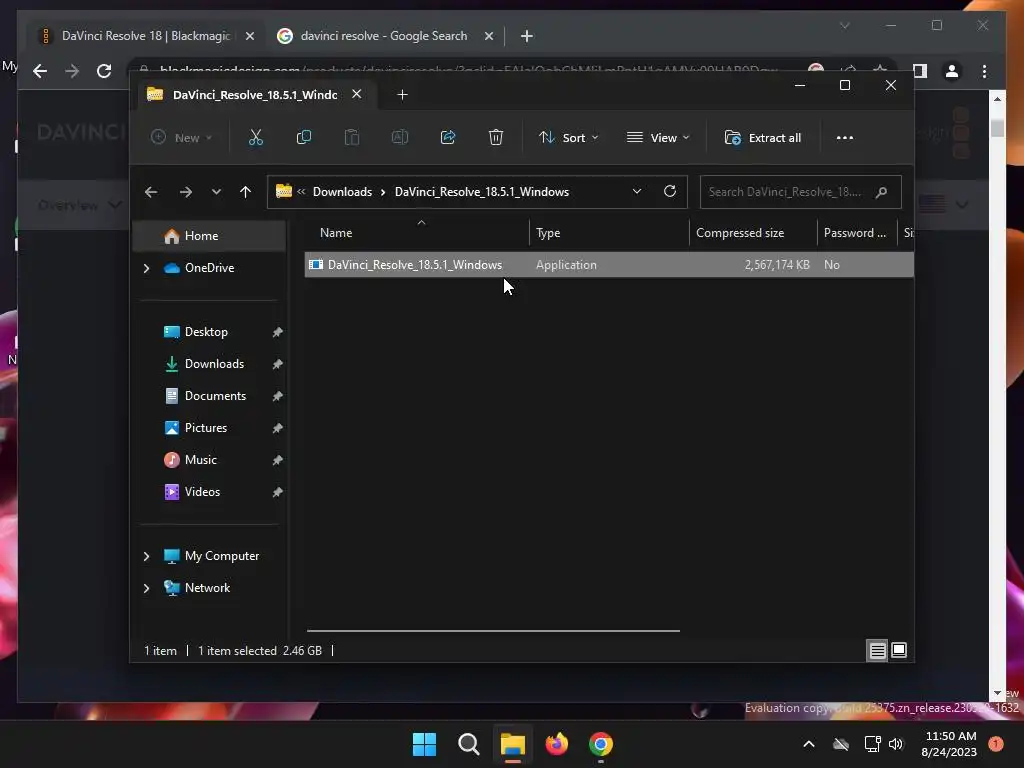Select the DaVinci_Resolve_18.5.1_Windows application file

609,265
